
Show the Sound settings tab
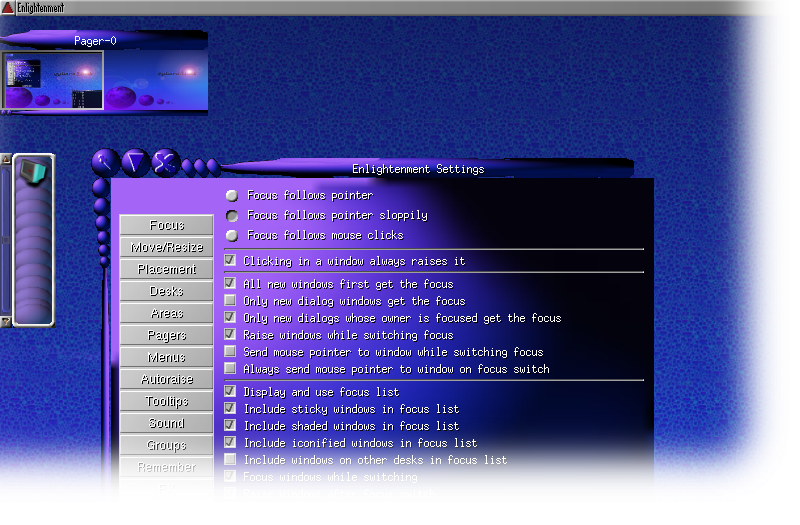[166, 423]
